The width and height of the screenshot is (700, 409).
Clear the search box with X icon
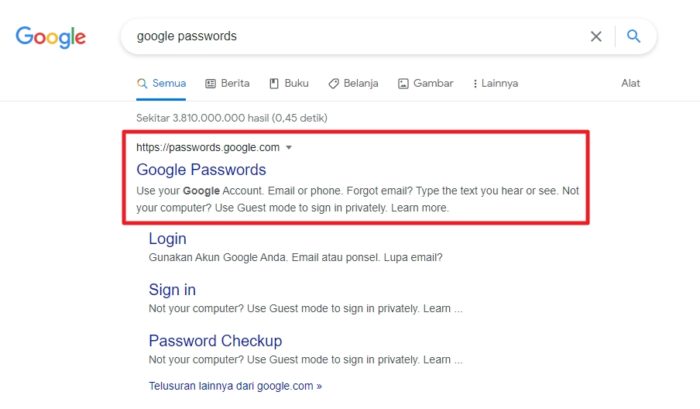click(x=596, y=36)
